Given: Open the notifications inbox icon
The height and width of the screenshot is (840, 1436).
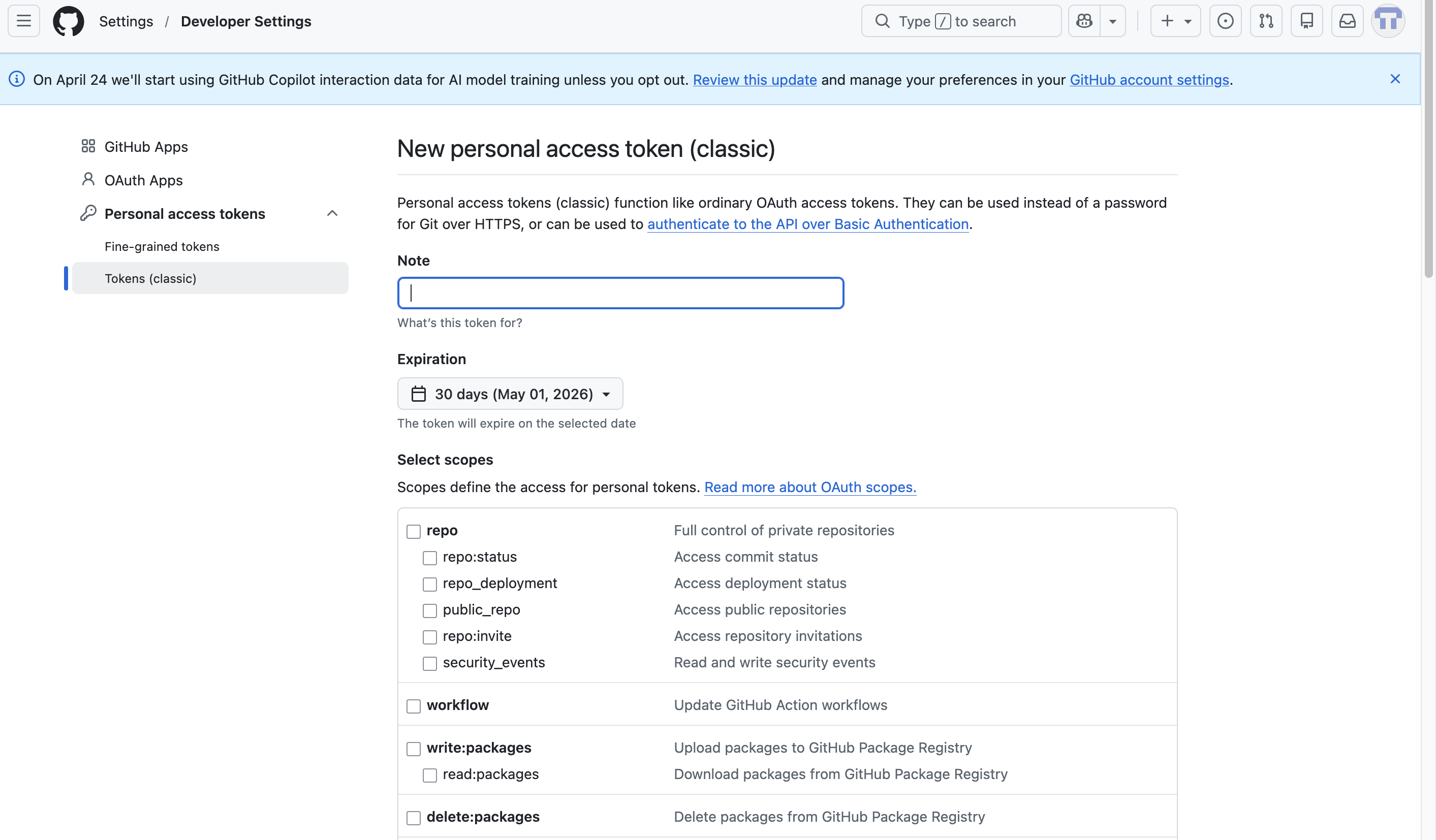Looking at the screenshot, I should coord(1347,21).
